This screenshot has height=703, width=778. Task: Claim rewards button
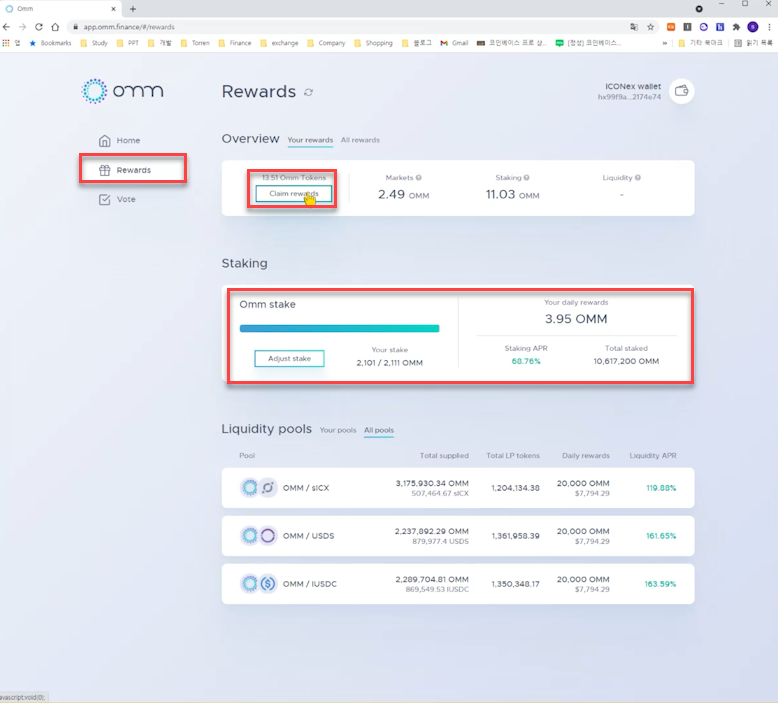pyautogui.click(x=294, y=193)
